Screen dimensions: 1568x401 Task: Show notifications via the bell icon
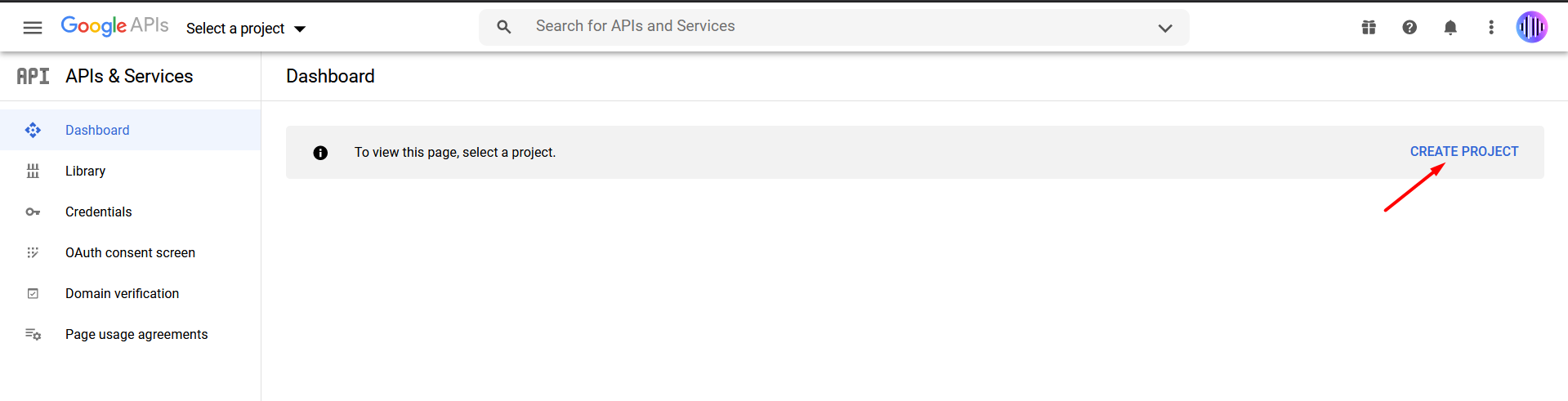[x=1450, y=28]
